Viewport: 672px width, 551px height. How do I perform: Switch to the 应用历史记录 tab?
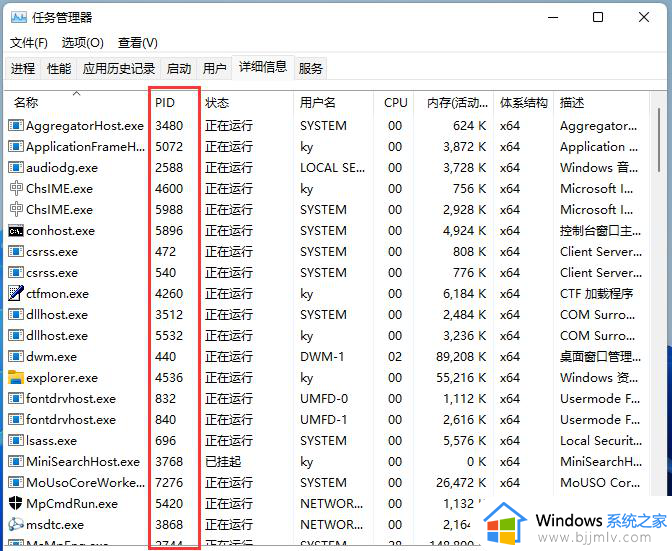(x=119, y=68)
